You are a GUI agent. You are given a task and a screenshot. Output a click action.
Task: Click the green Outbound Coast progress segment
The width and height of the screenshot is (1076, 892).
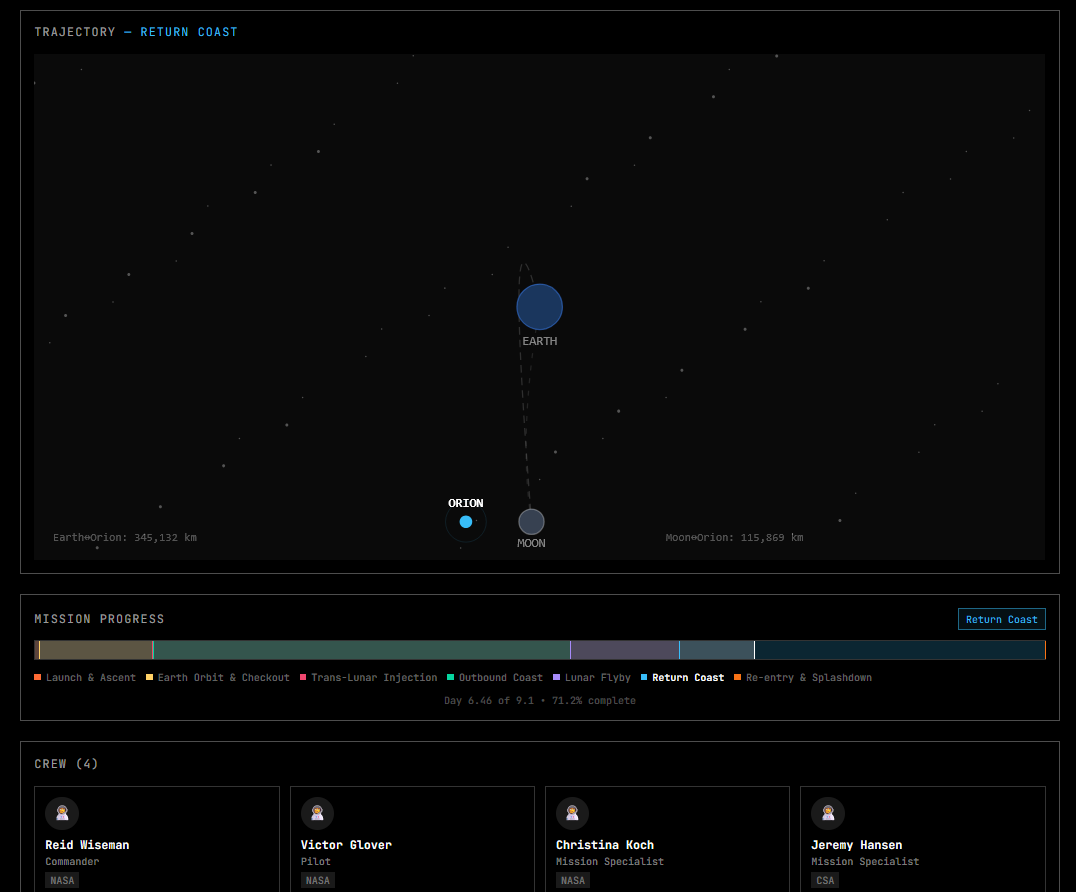point(362,650)
